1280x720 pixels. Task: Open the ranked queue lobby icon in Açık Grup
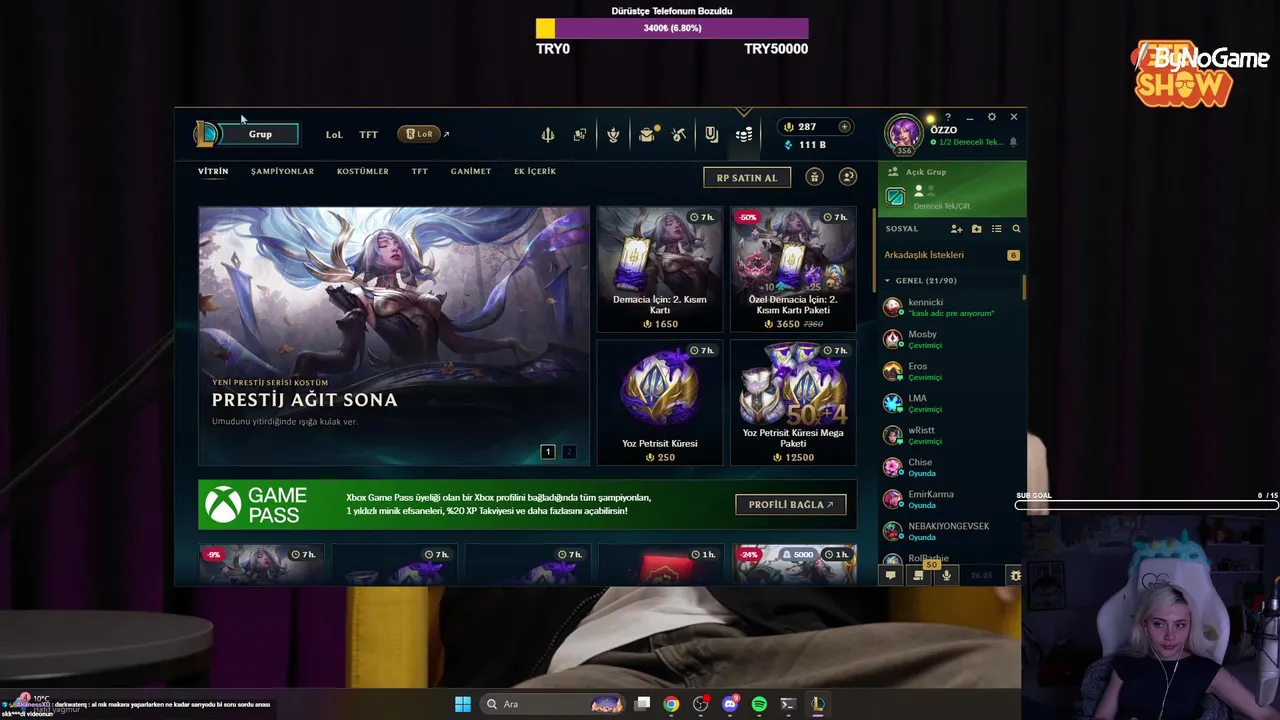pyautogui.click(x=895, y=198)
